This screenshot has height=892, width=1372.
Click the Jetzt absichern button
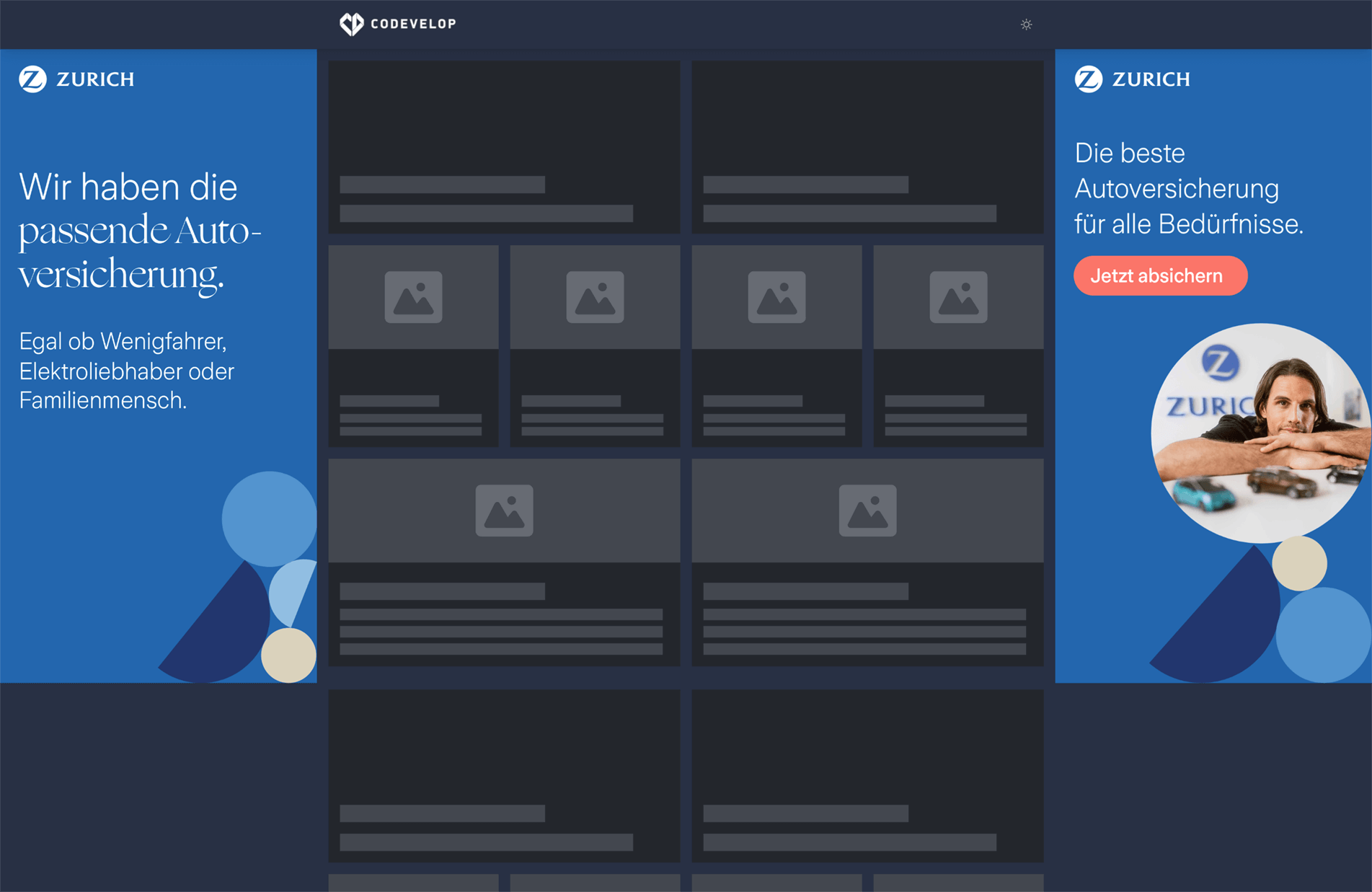[x=1160, y=275]
